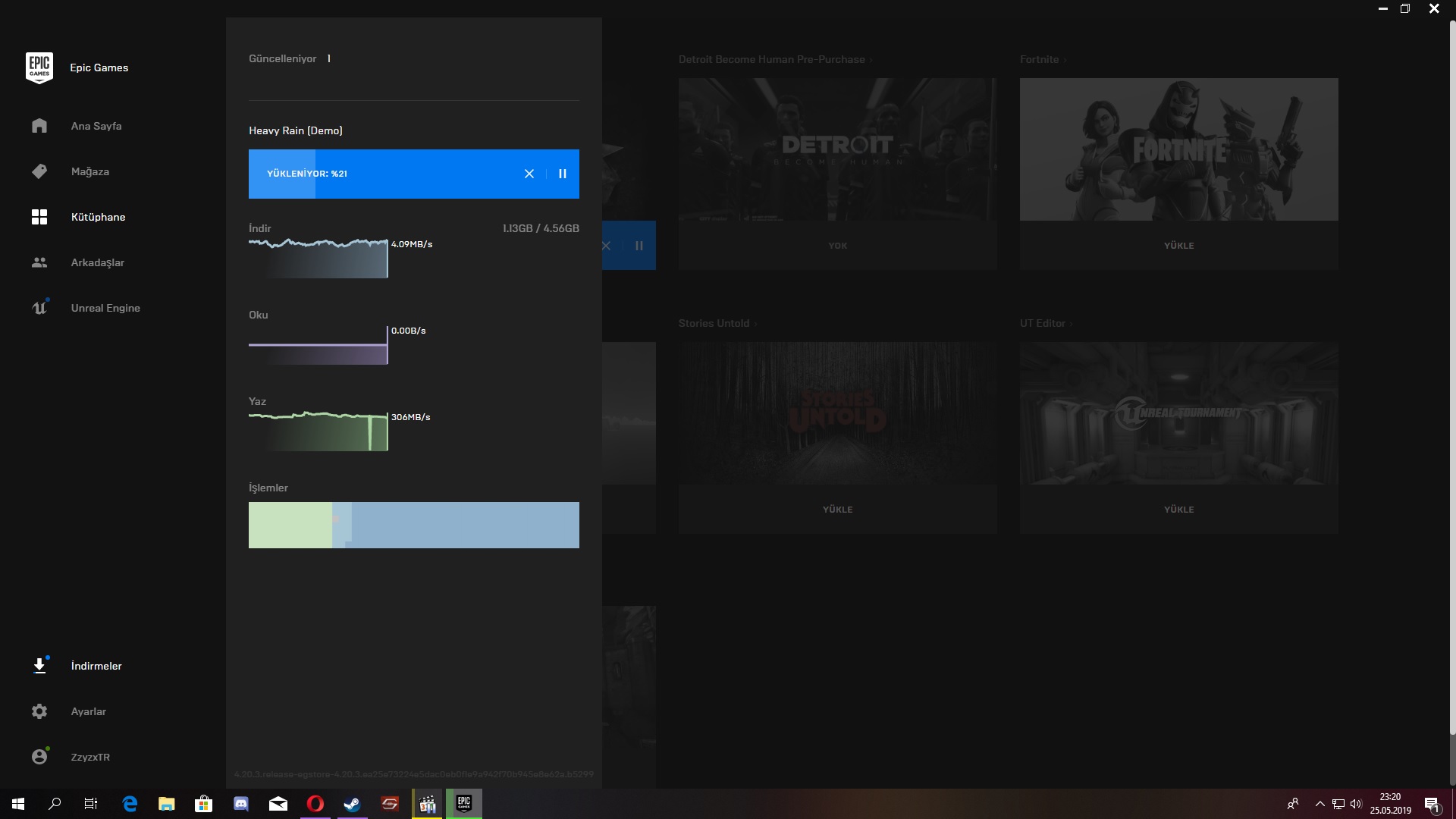Go to Arkadaşlar menu label

pos(98,262)
